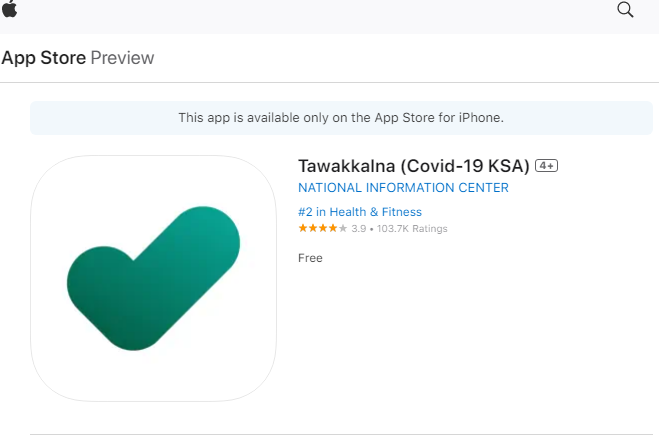
Task: Click the Preview label beside App Store
Action: 122,58
